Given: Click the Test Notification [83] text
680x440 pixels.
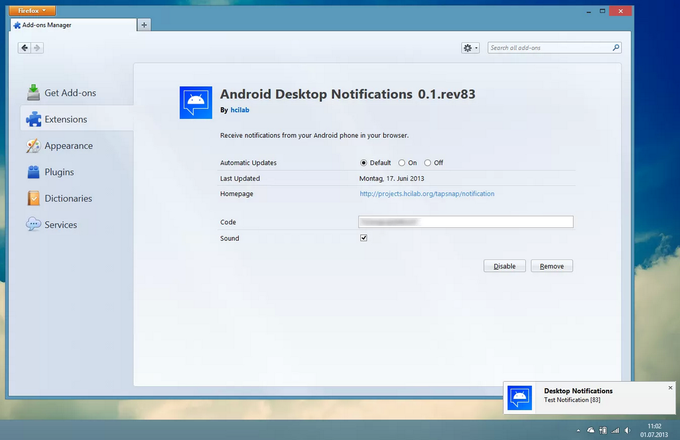Looking at the screenshot, I should pyautogui.click(x=572, y=400).
